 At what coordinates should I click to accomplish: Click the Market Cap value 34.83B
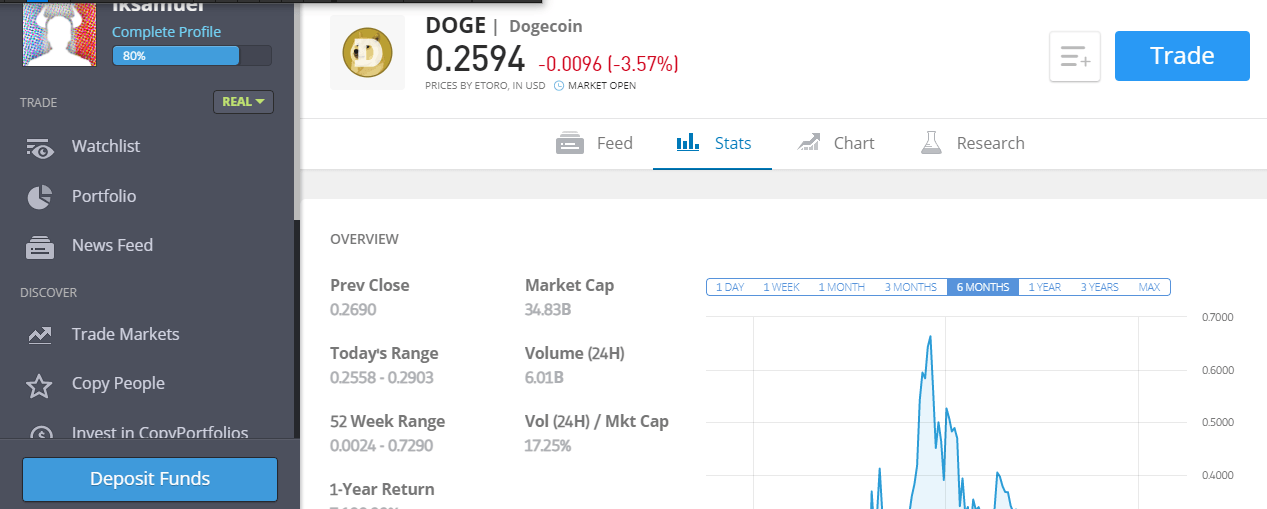tap(548, 310)
